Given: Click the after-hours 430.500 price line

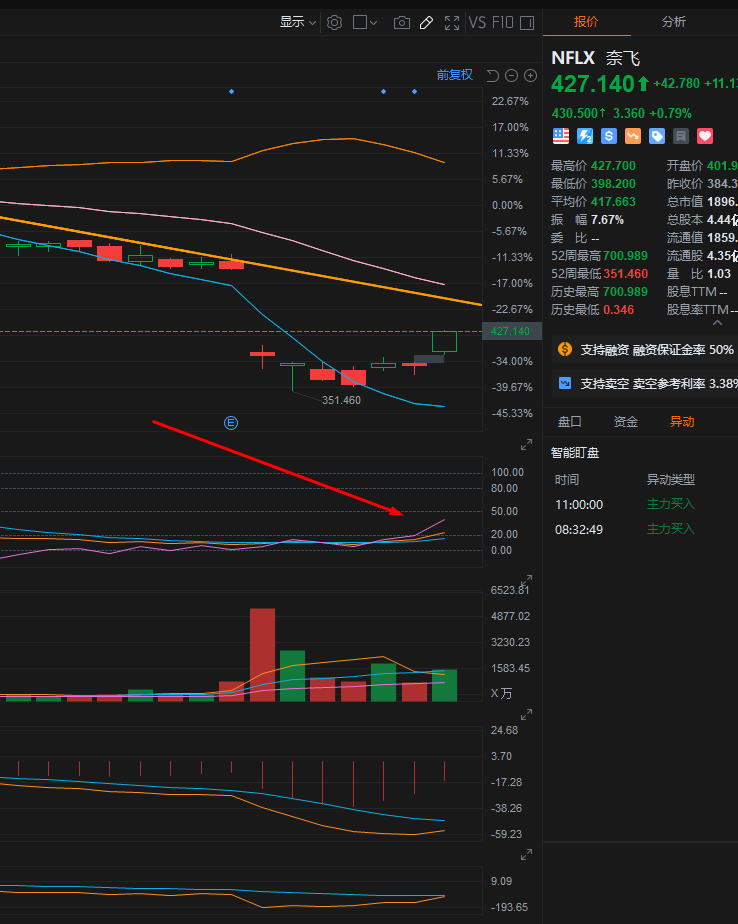Looking at the screenshot, I should pos(621,113).
